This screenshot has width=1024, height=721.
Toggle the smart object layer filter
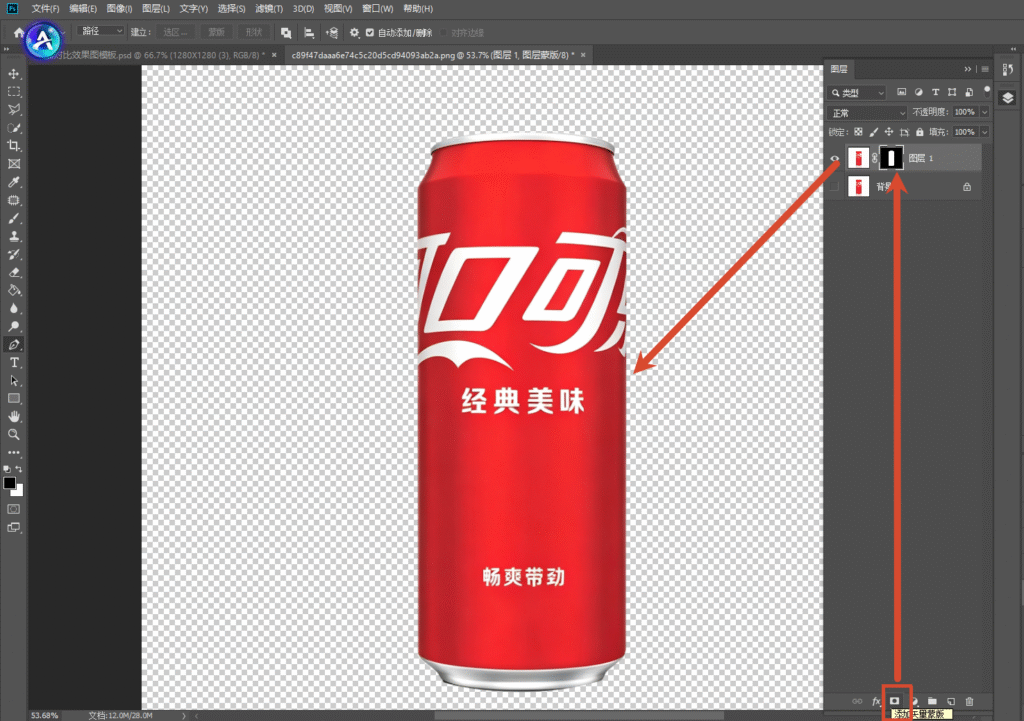click(969, 92)
